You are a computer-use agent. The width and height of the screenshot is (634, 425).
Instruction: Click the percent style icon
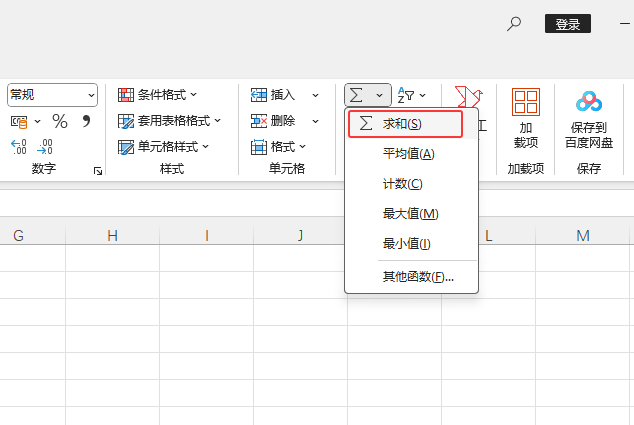pos(60,121)
